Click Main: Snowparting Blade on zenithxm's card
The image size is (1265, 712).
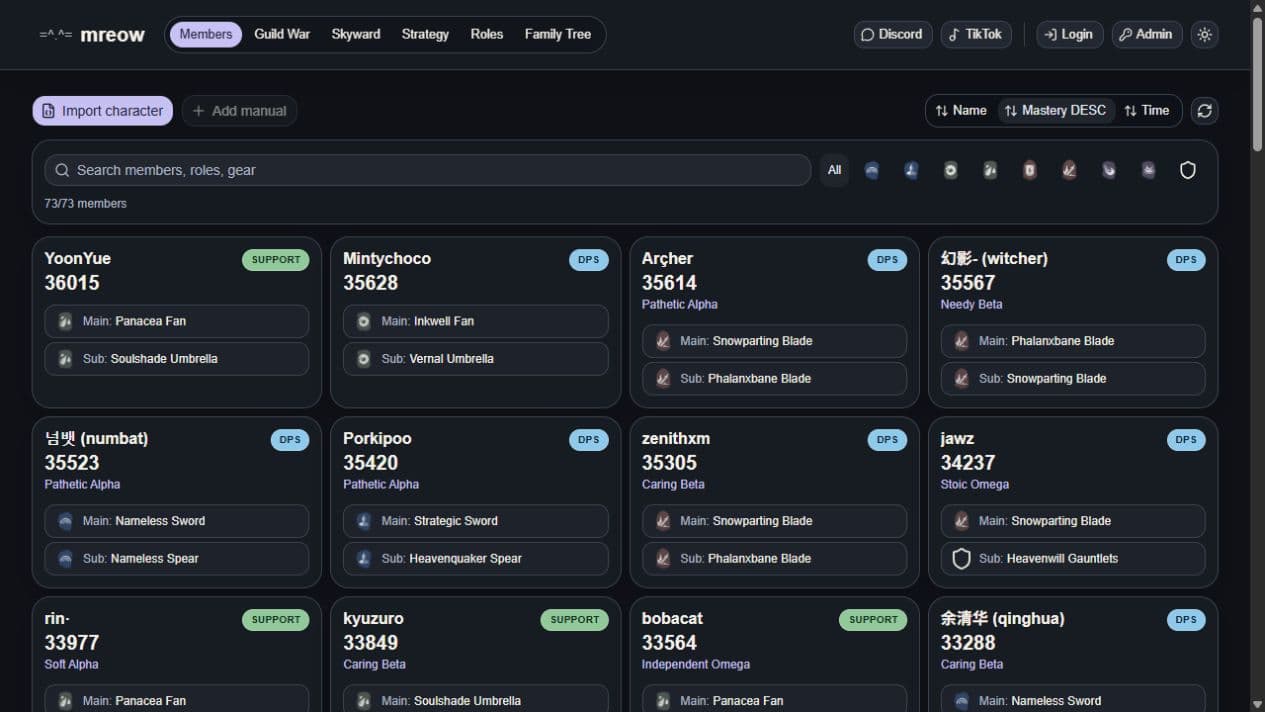774,521
